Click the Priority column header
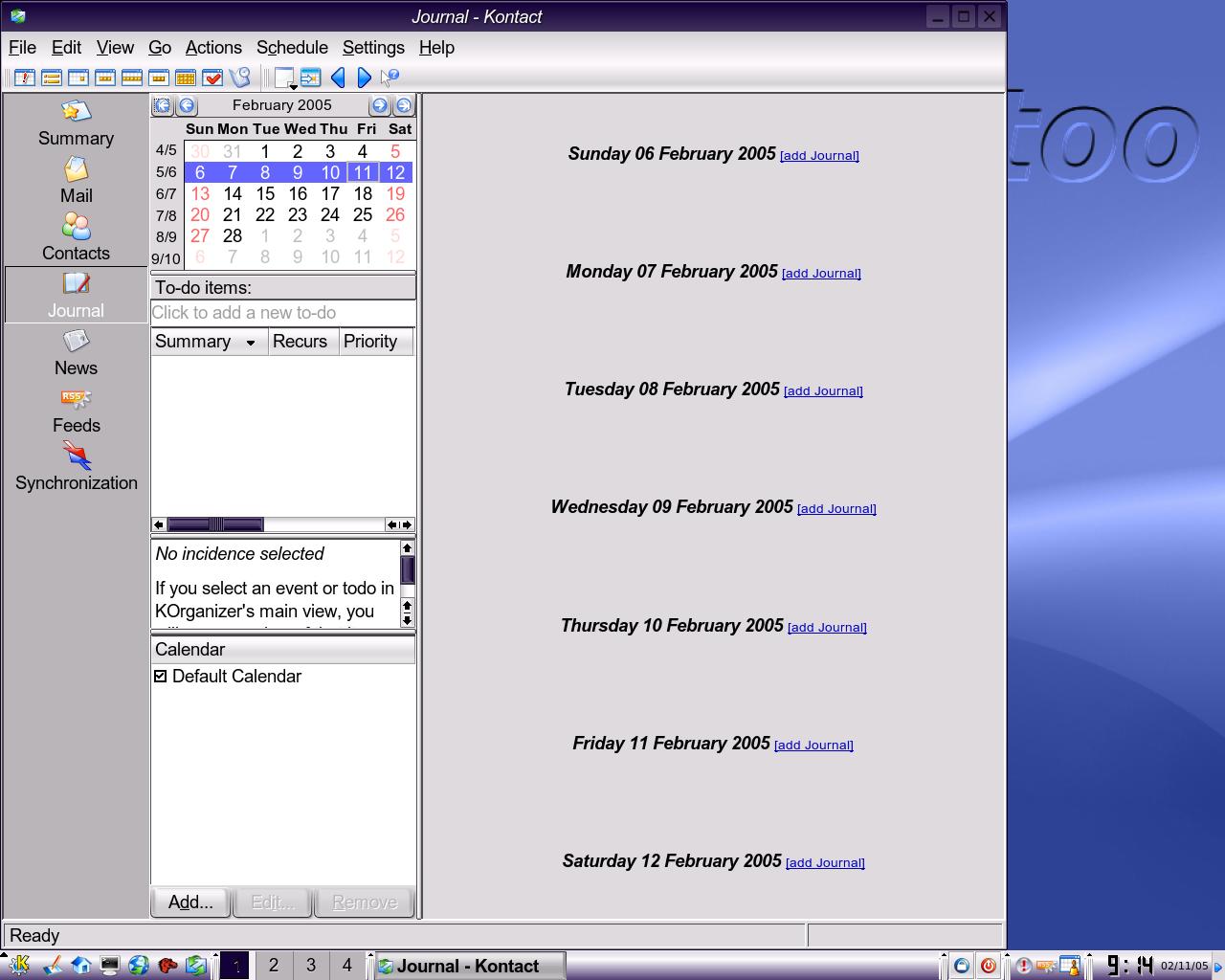The image size is (1225, 980). coord(375,342)
